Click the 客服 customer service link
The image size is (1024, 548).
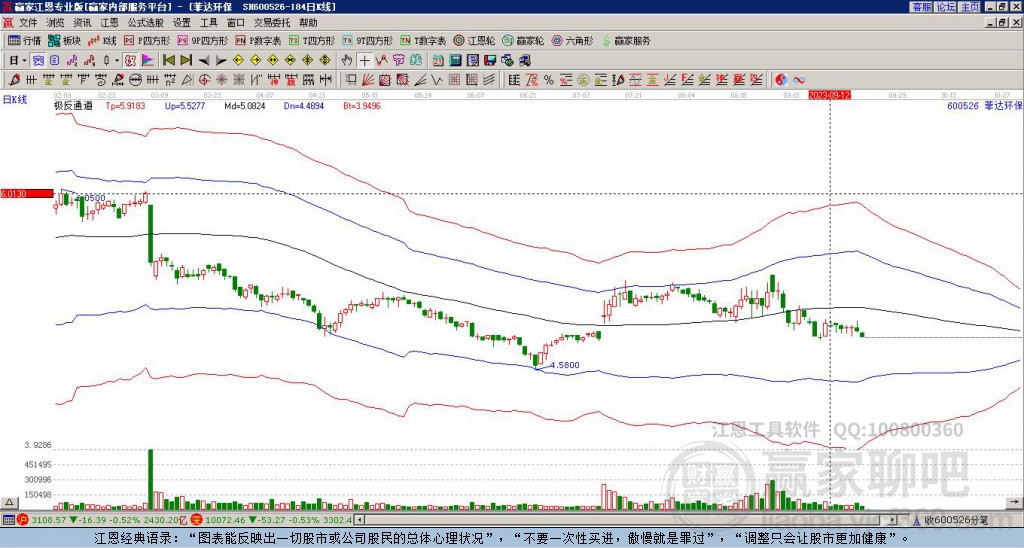[921, 7]
